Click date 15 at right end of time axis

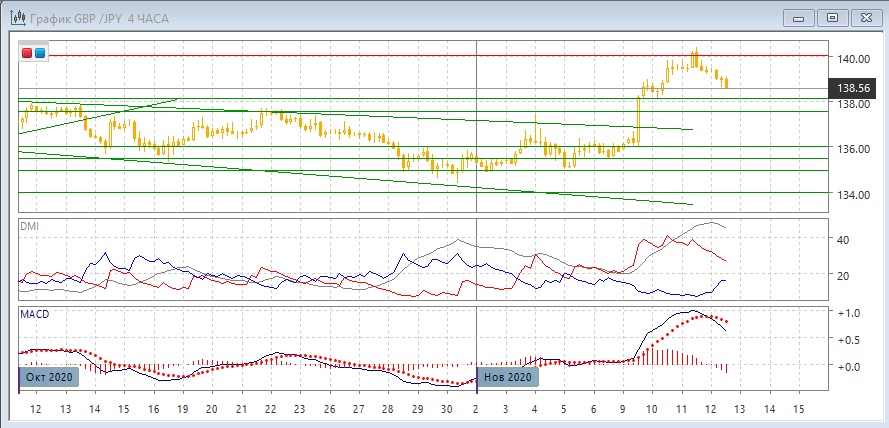pos(797,410)
